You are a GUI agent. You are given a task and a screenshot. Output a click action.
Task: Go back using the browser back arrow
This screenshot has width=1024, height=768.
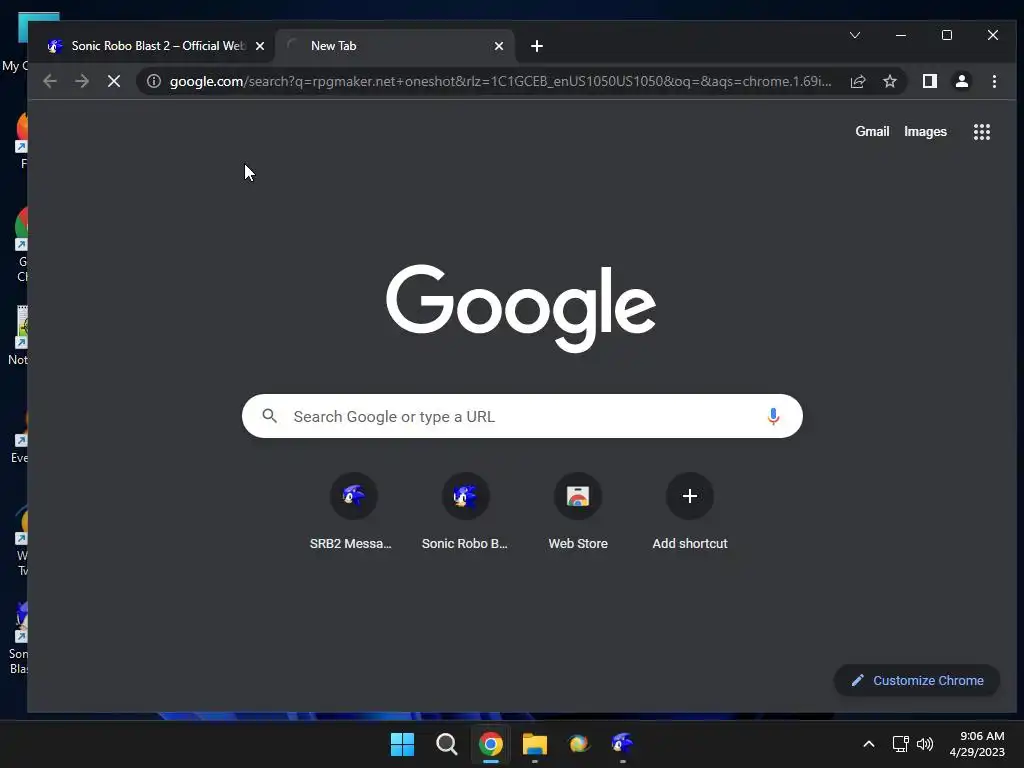click(50, 81)
